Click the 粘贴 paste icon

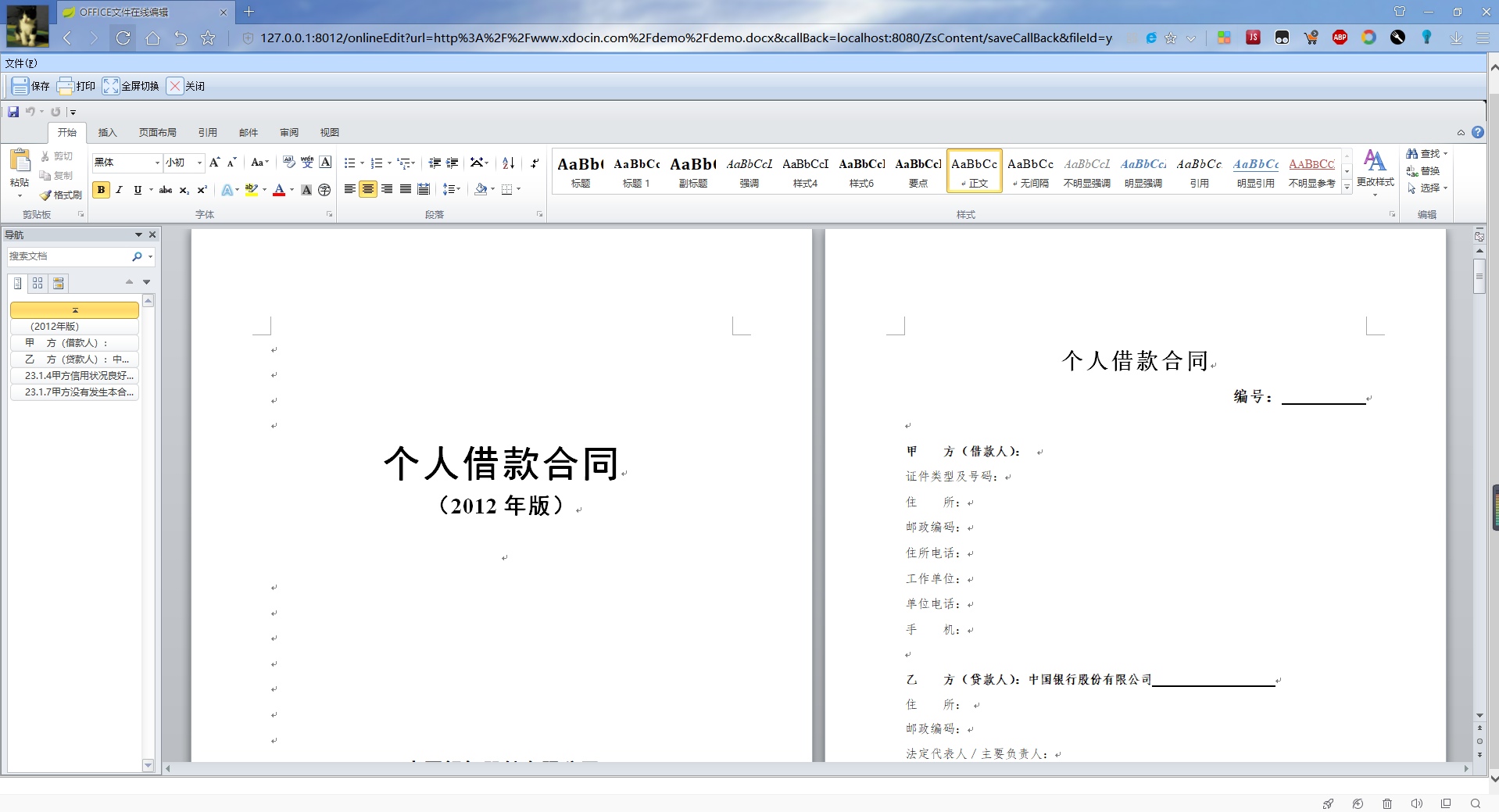point(20,160)
